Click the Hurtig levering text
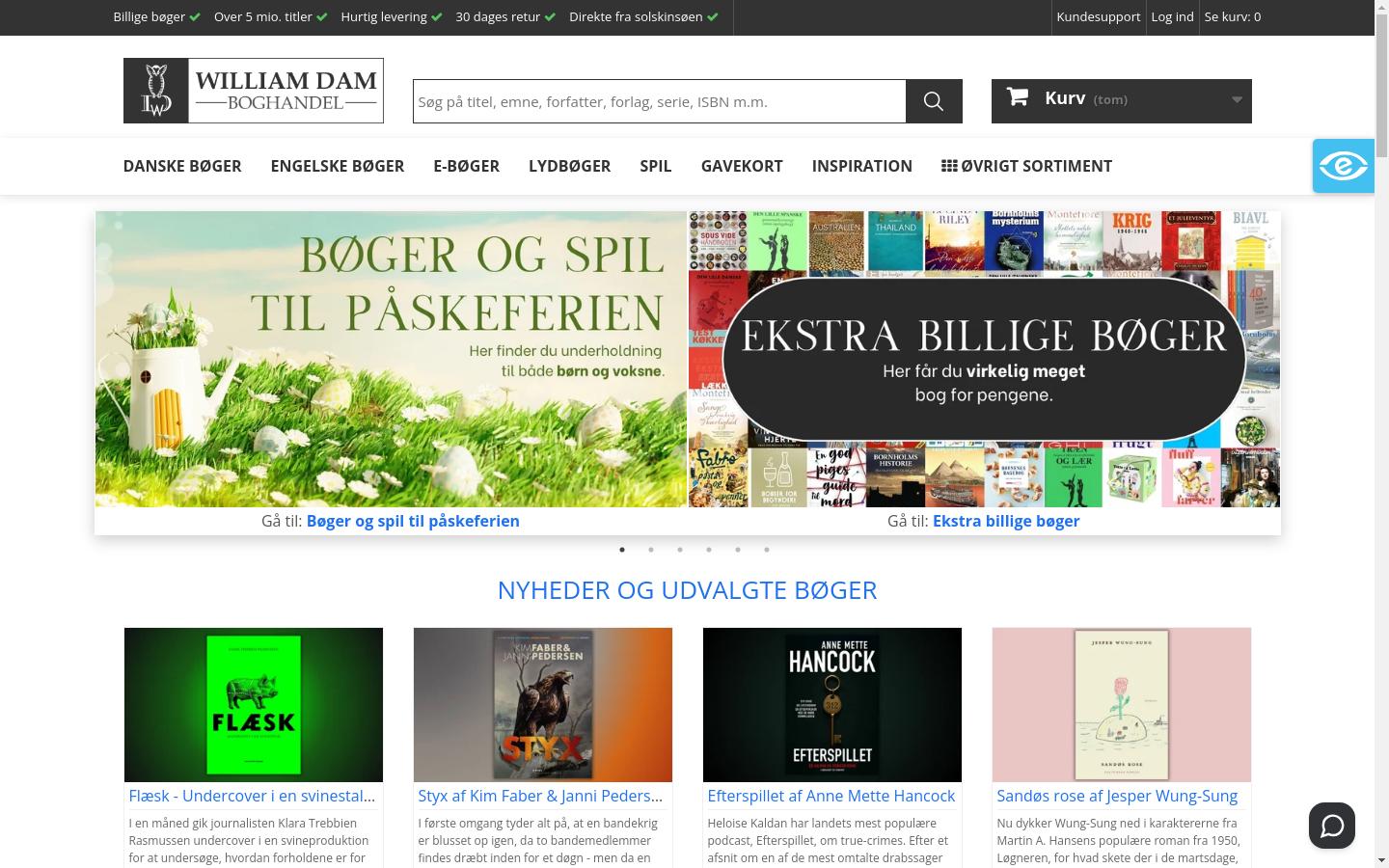 [384, 16]
